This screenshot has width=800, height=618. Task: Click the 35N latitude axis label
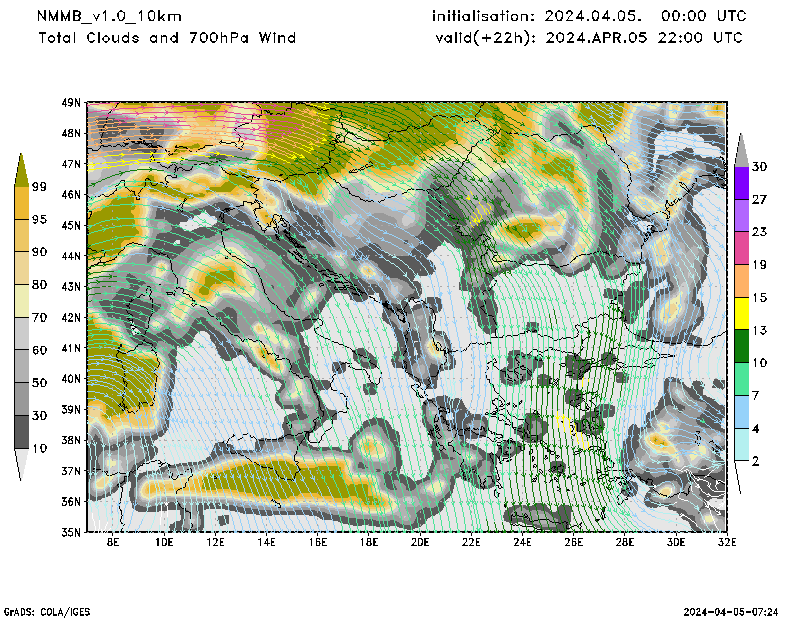[72, 532]
